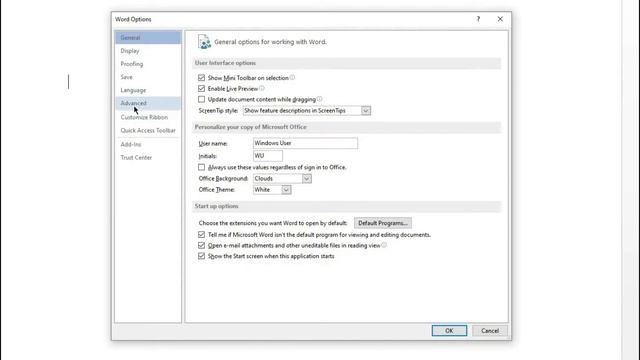The width and height of the screenshot is (640, 360).
Task: Enable Update document content while dragging
Action: (x=201, y=99)
